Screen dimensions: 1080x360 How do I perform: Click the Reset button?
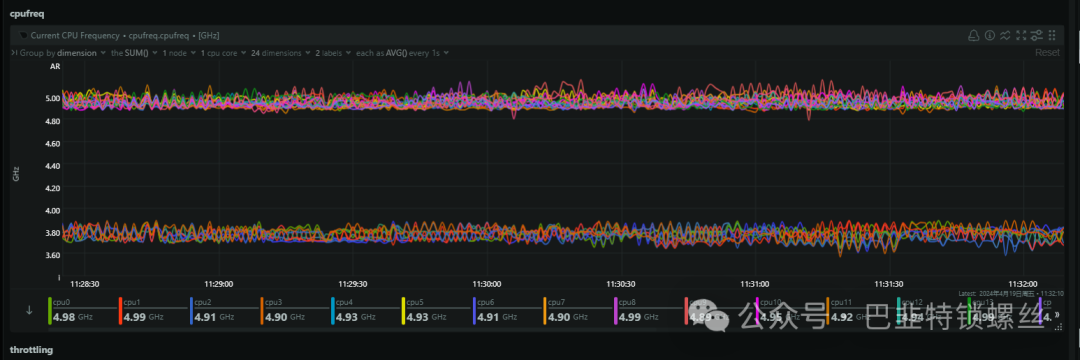coord(1047,52)
